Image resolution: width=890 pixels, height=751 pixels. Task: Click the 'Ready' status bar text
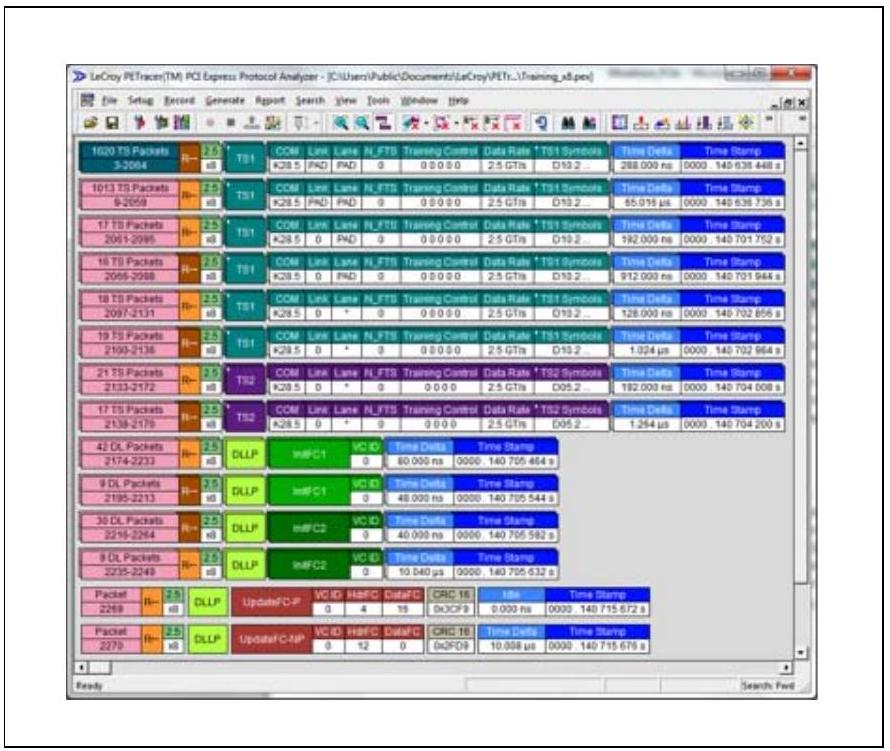pos(89,685)
